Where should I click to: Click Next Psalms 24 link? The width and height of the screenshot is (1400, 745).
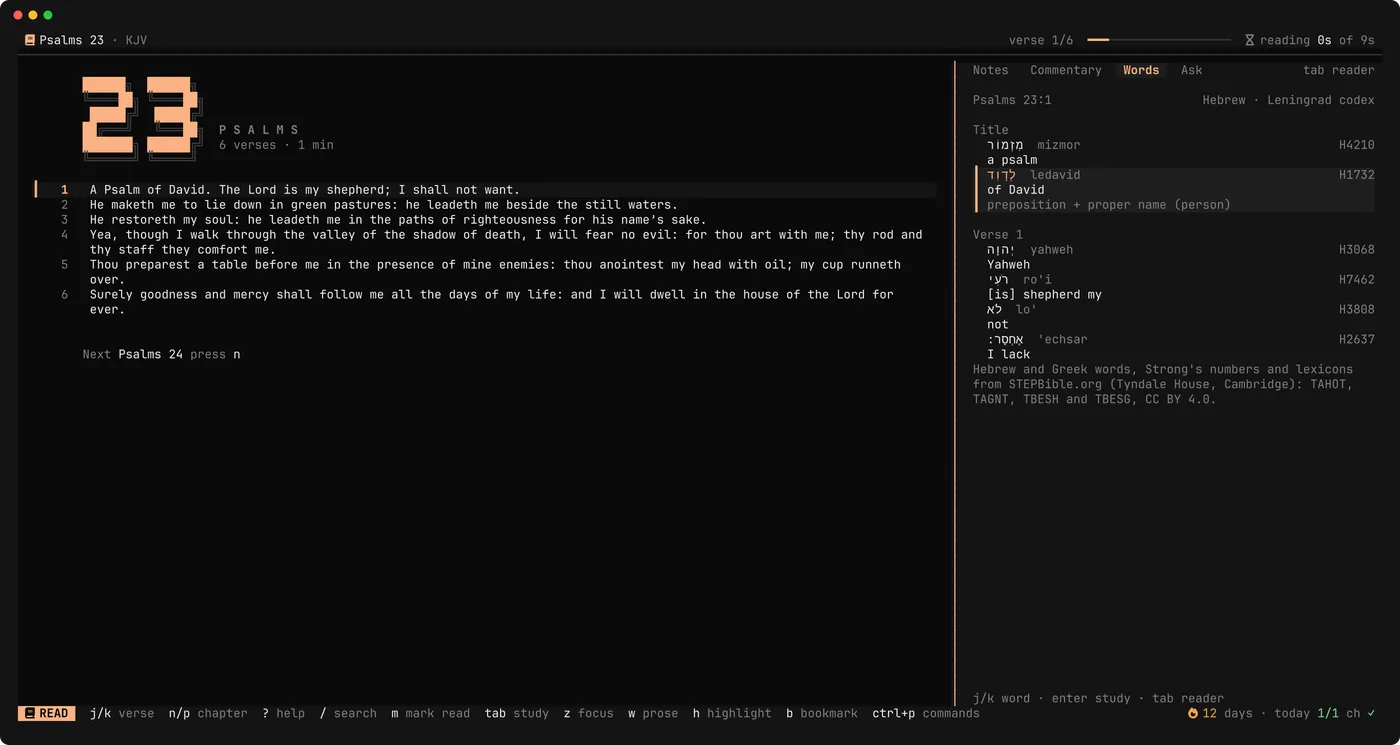pyautogui.click(x=161, y=354)
